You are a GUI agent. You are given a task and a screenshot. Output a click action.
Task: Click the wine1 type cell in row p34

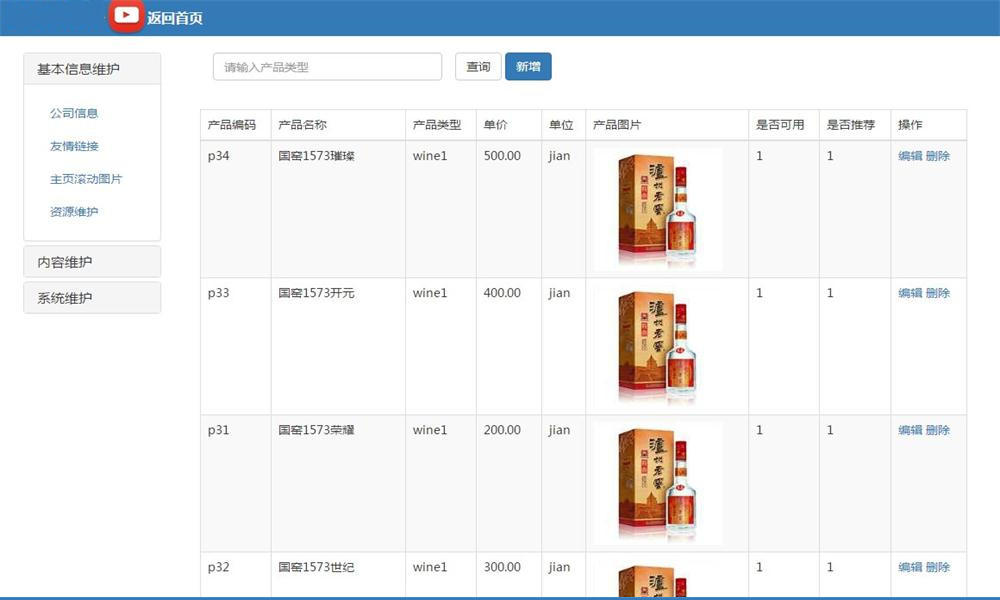pyautogui.click(x=441, y=209)
